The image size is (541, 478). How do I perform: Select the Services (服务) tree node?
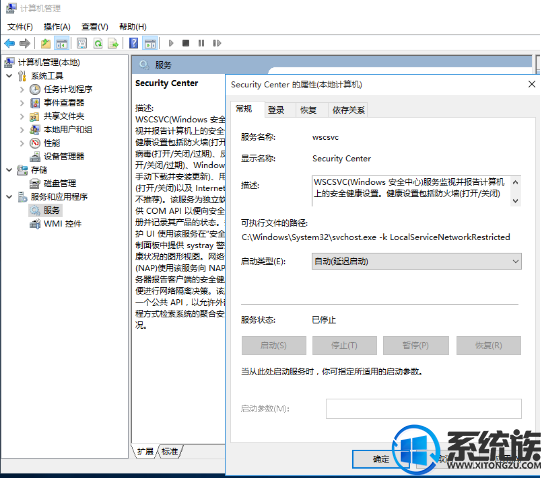(45, 210)
